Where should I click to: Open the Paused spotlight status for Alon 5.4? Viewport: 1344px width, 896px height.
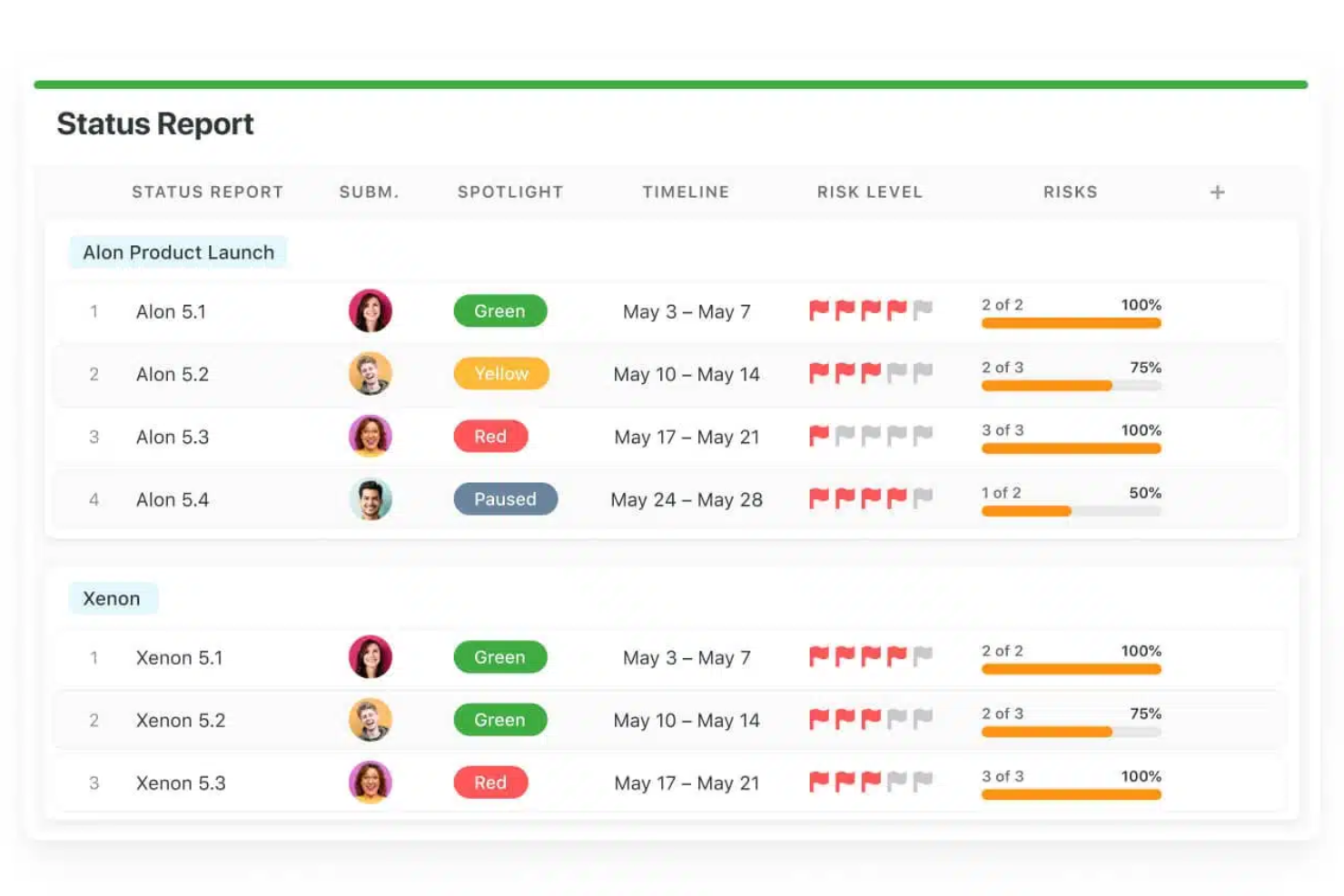point(505,499)
